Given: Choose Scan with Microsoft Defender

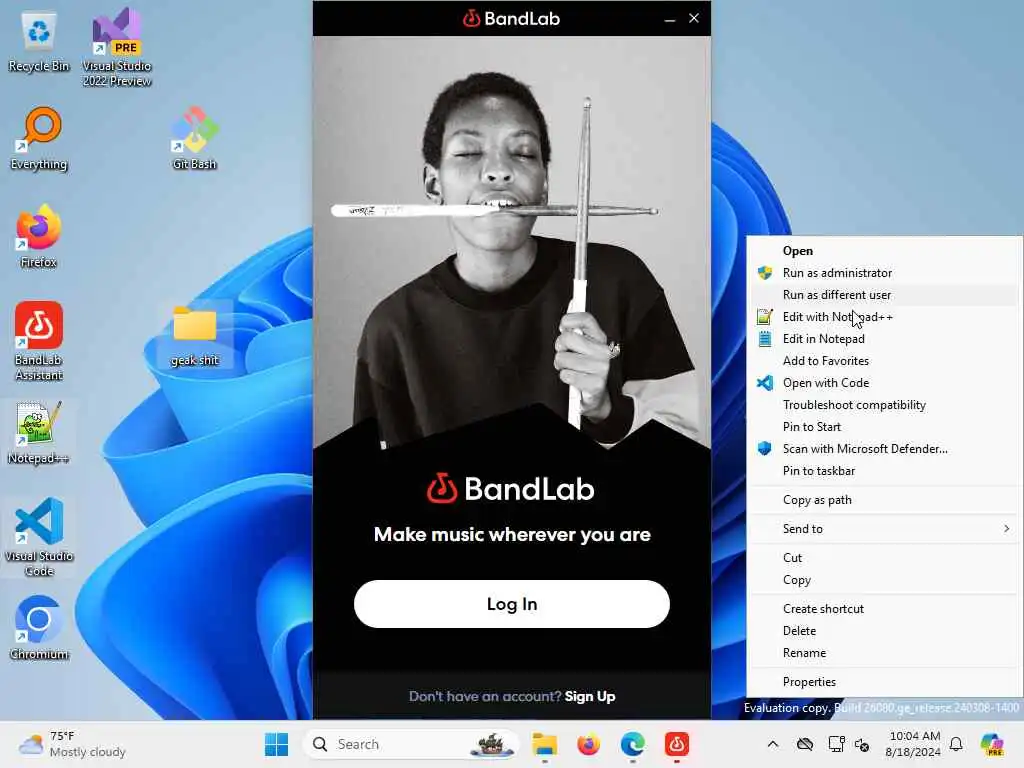Looking at the screenshot, I should coord(884,449).
